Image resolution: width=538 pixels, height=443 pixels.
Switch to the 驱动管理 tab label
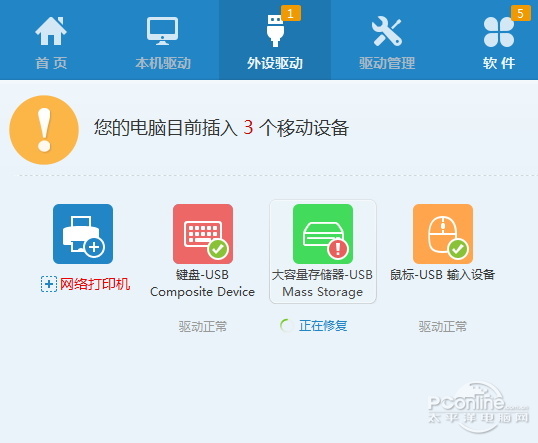[x=387, y=63]
